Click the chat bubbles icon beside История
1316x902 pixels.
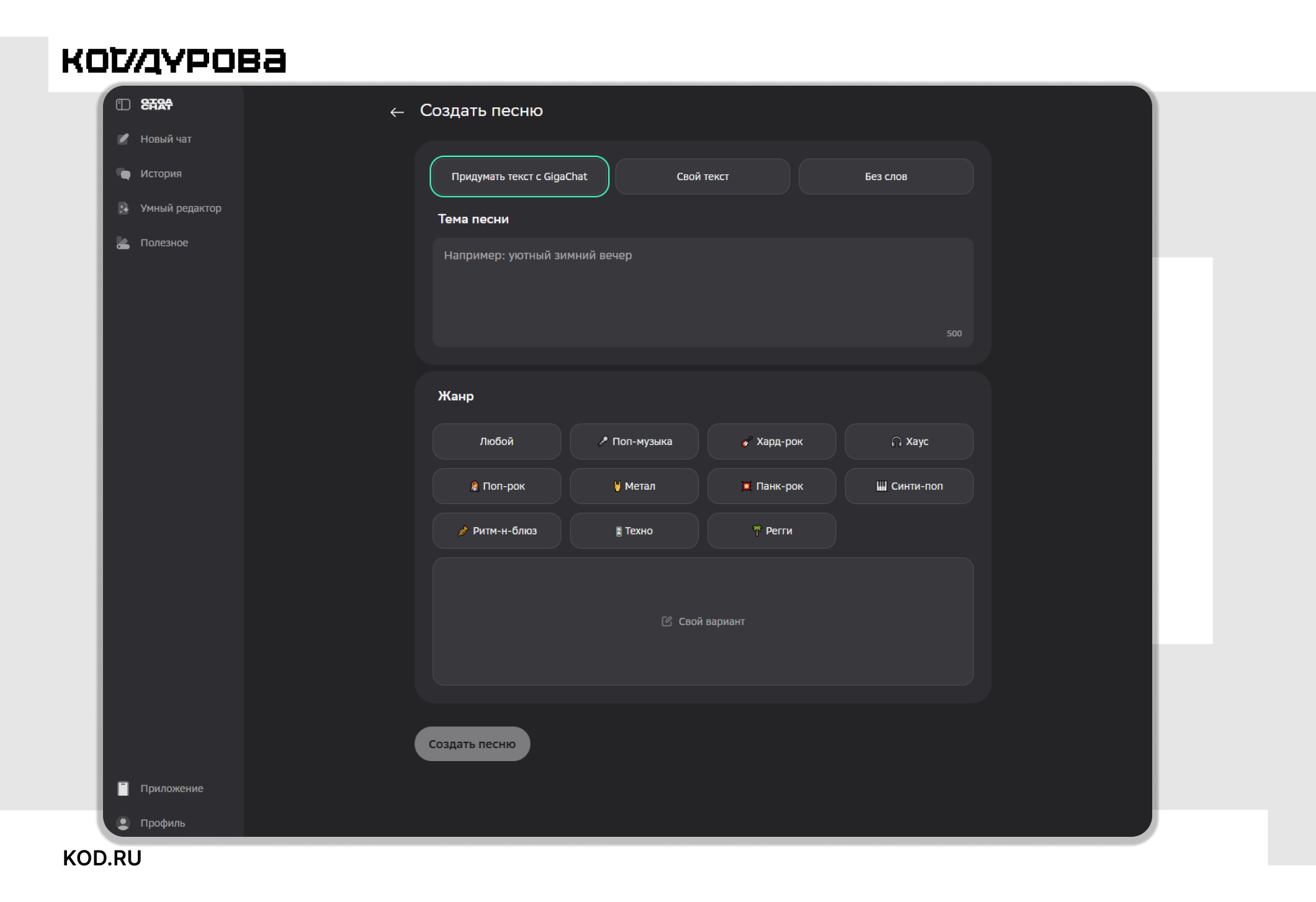[123, 174]
